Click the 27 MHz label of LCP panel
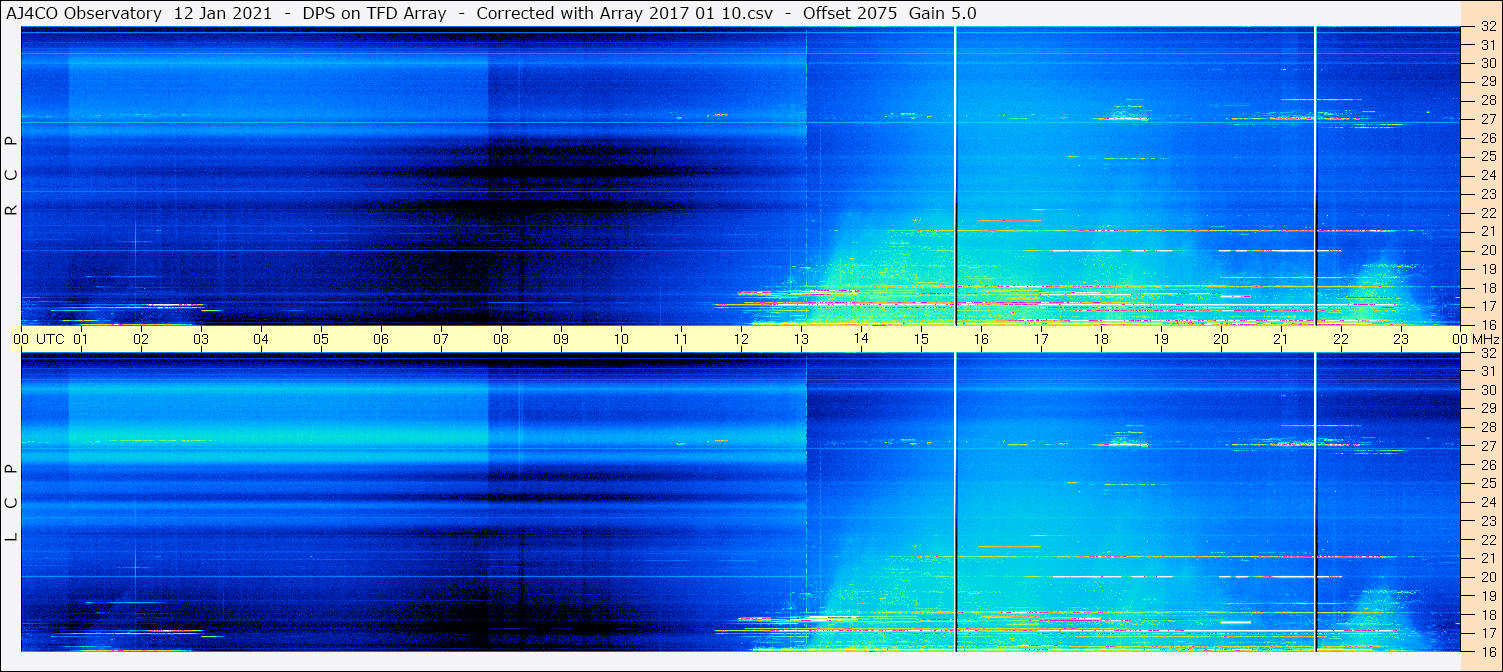Viewport: 1503px width, 672px height. click(x=1488, y=446)
